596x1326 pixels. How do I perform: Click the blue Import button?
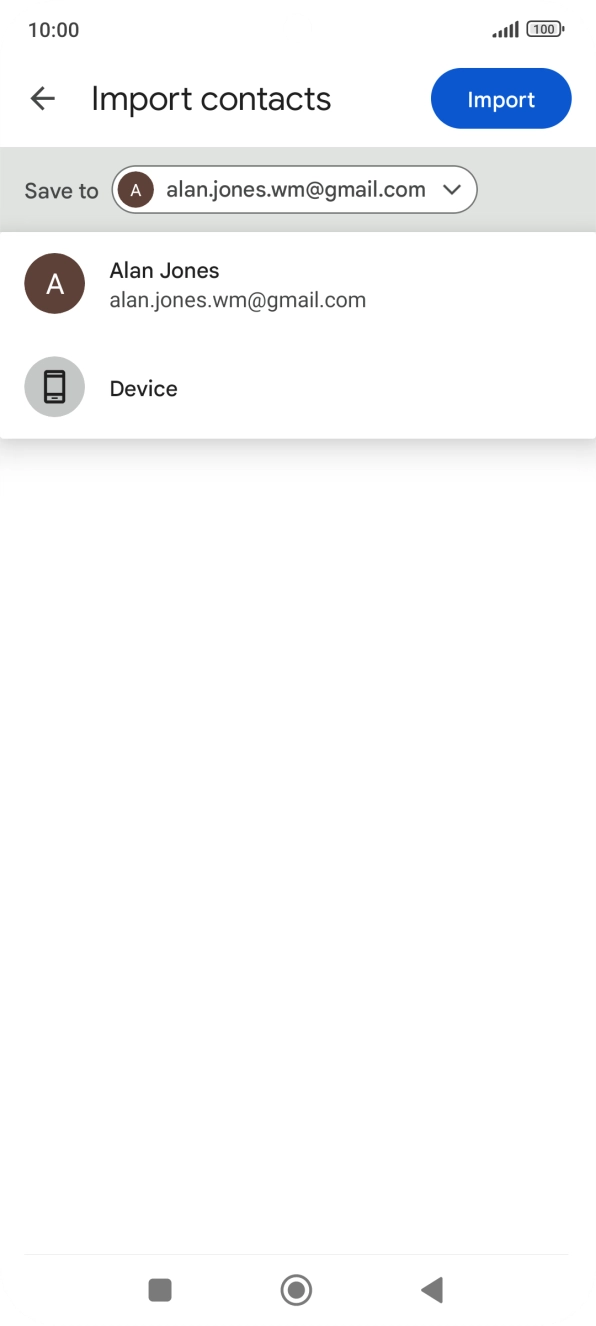click(501, 99)
